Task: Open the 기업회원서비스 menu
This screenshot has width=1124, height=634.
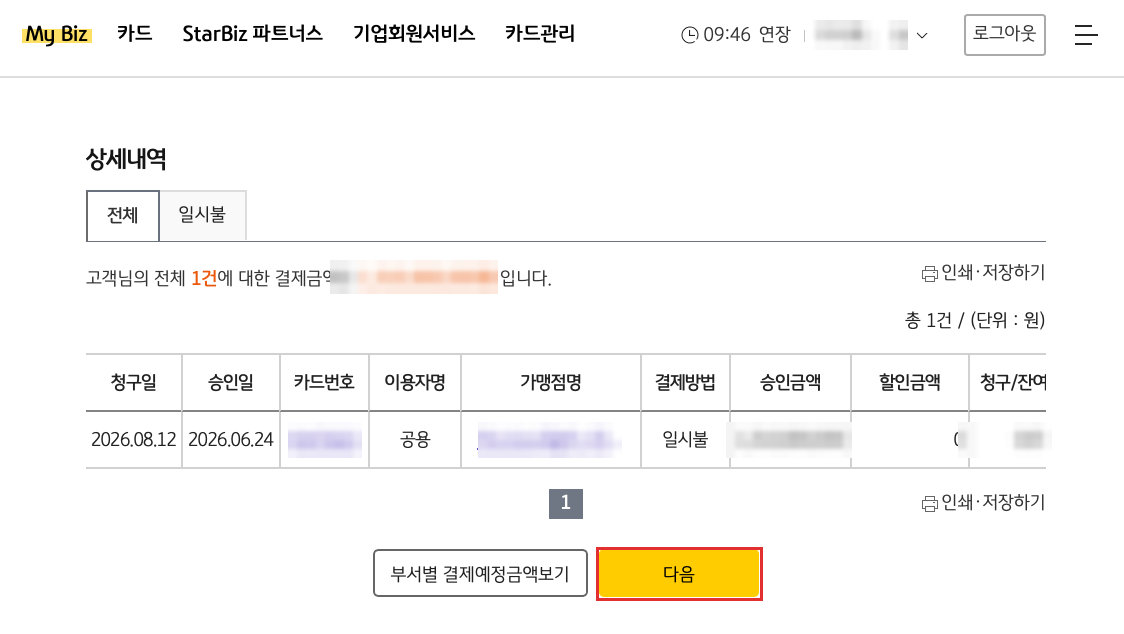Action: 414,34
